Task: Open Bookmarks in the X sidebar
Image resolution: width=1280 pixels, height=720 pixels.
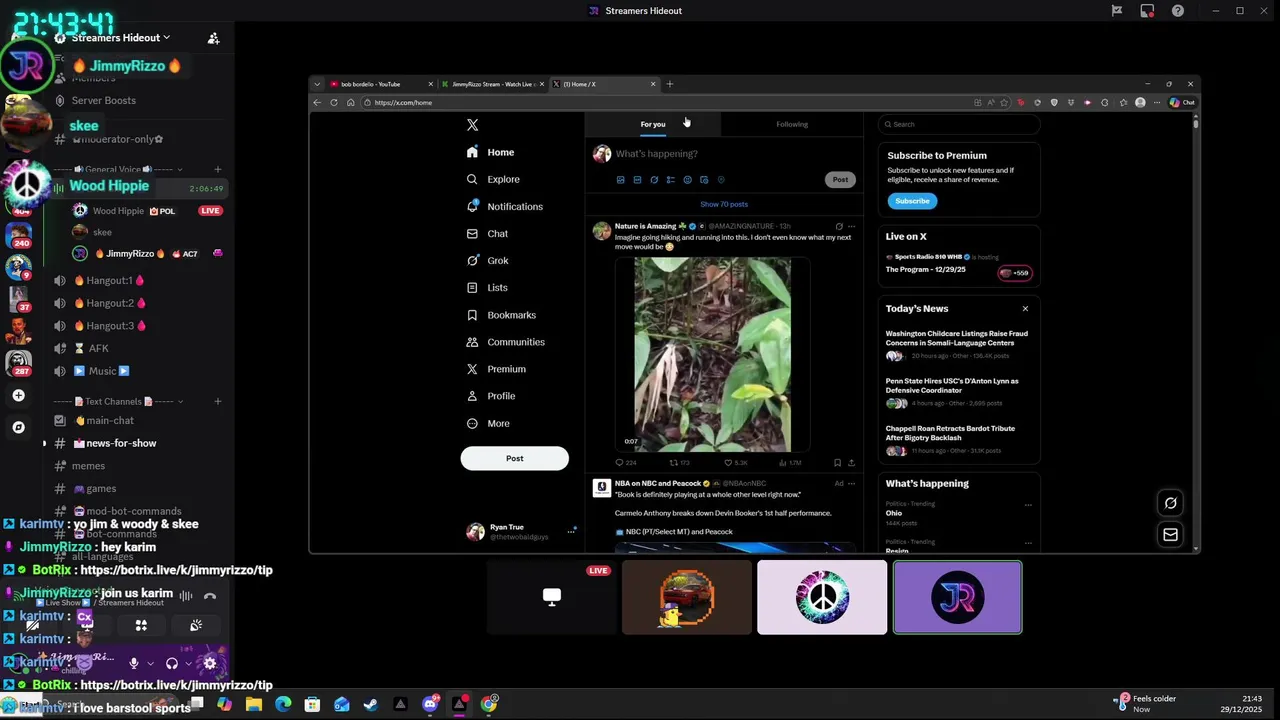Action: point(501,315)
